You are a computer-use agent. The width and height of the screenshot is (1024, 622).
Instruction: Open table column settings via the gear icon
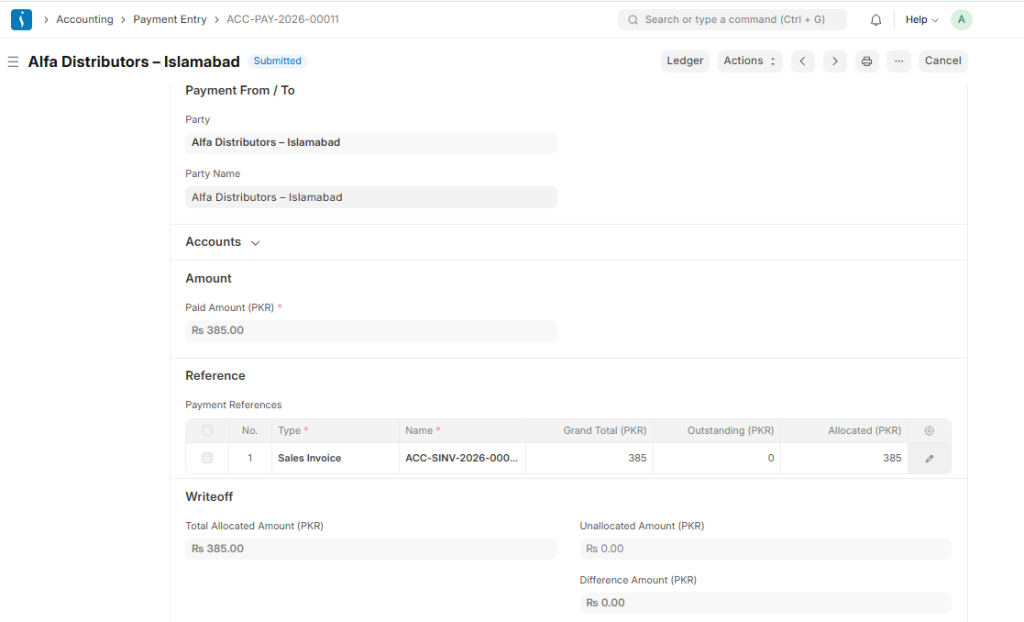[x=928, y=430]
